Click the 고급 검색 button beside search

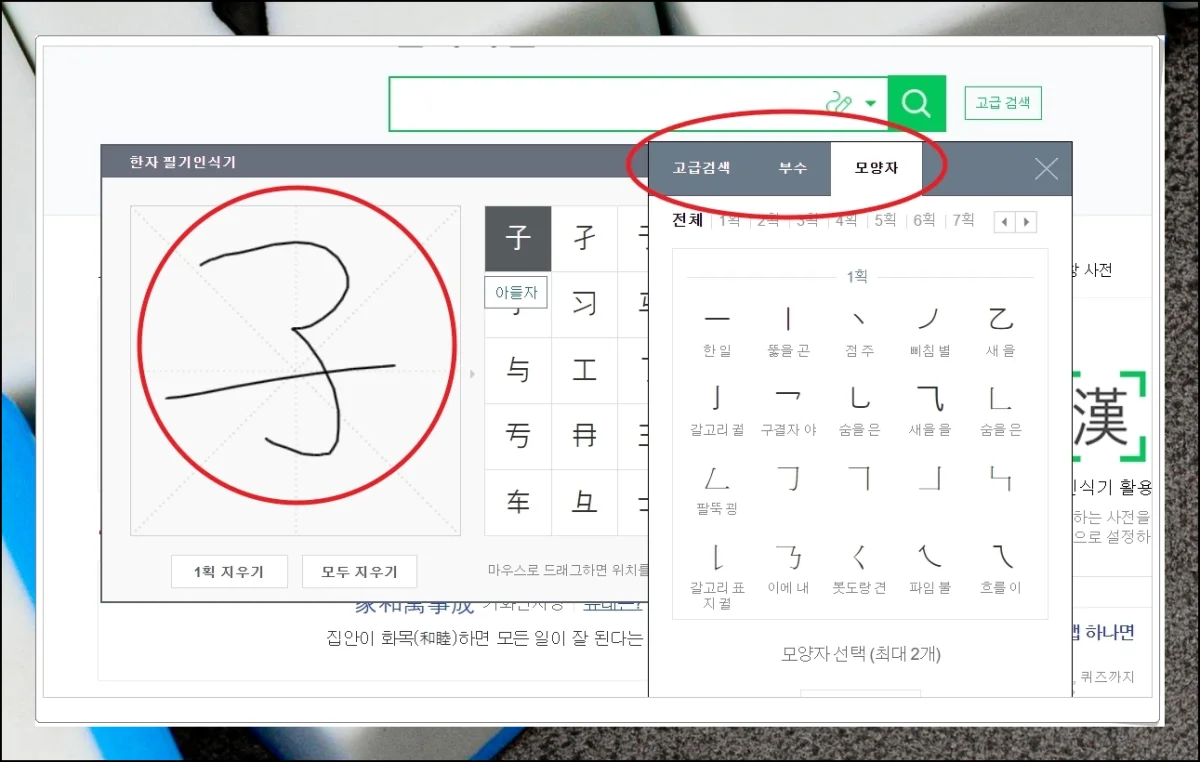(x=1003, y=103)
